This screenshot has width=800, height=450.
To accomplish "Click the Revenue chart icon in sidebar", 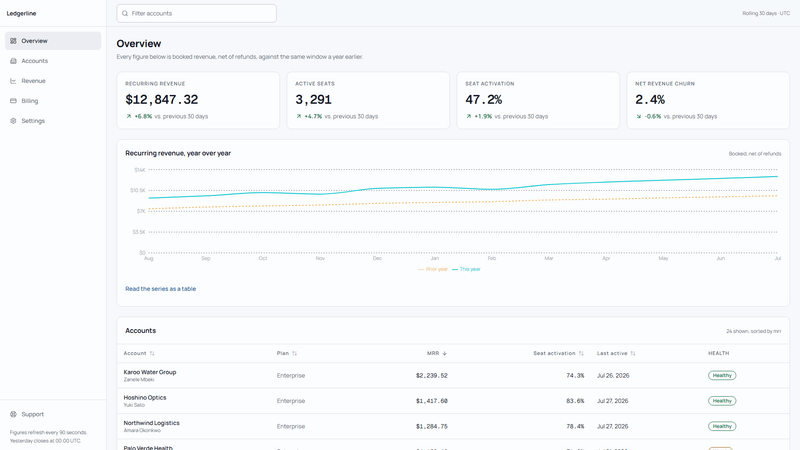I will click(13, 81).
